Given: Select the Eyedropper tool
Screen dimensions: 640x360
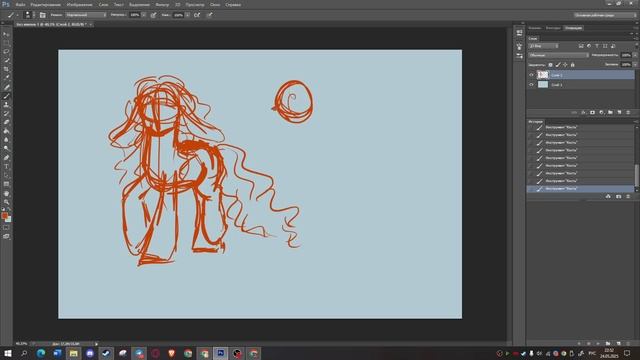Looking at the screenshot, I should 6,78.
